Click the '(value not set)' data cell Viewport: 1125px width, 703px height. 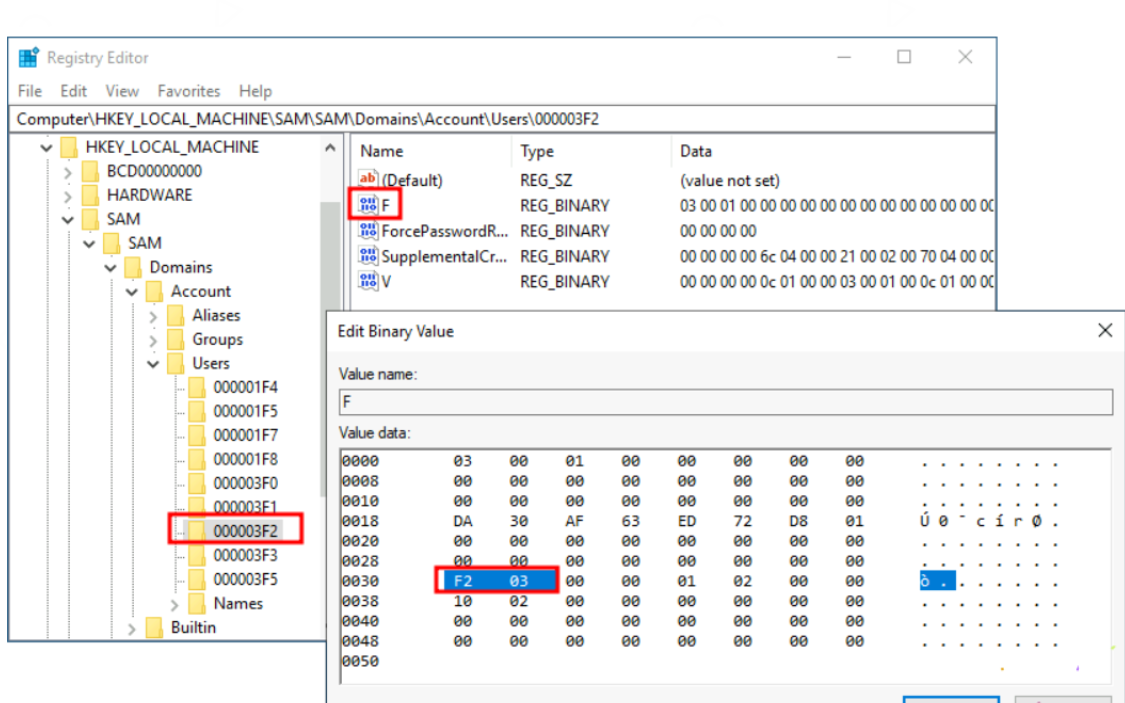[730, 180]
